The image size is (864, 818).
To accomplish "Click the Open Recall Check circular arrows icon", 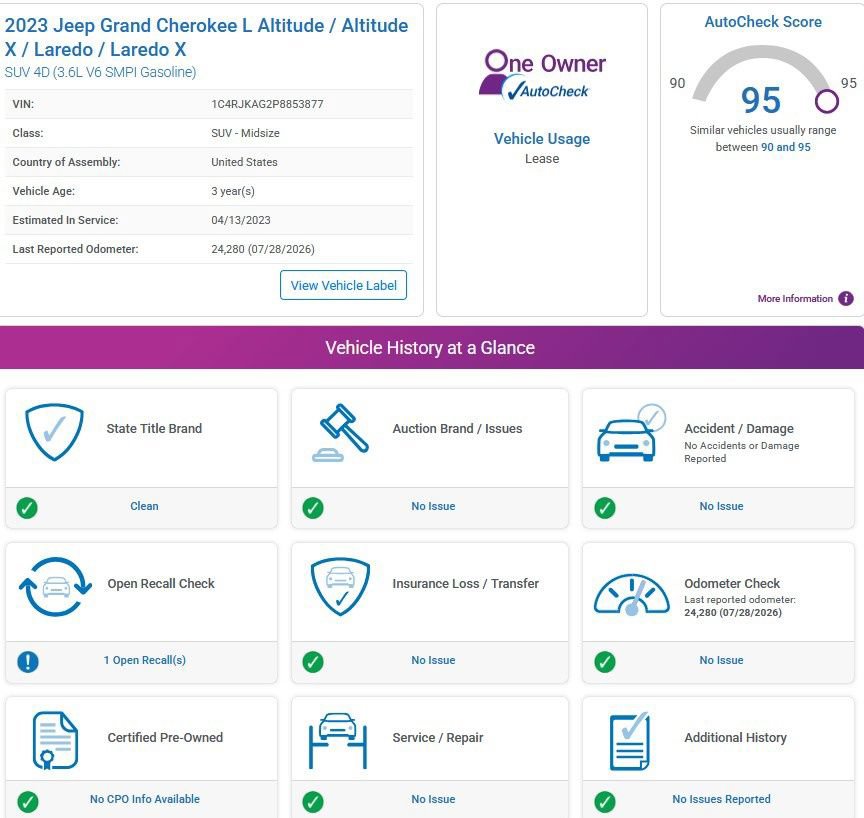I will pyautogui.click(x=55, y=586).
